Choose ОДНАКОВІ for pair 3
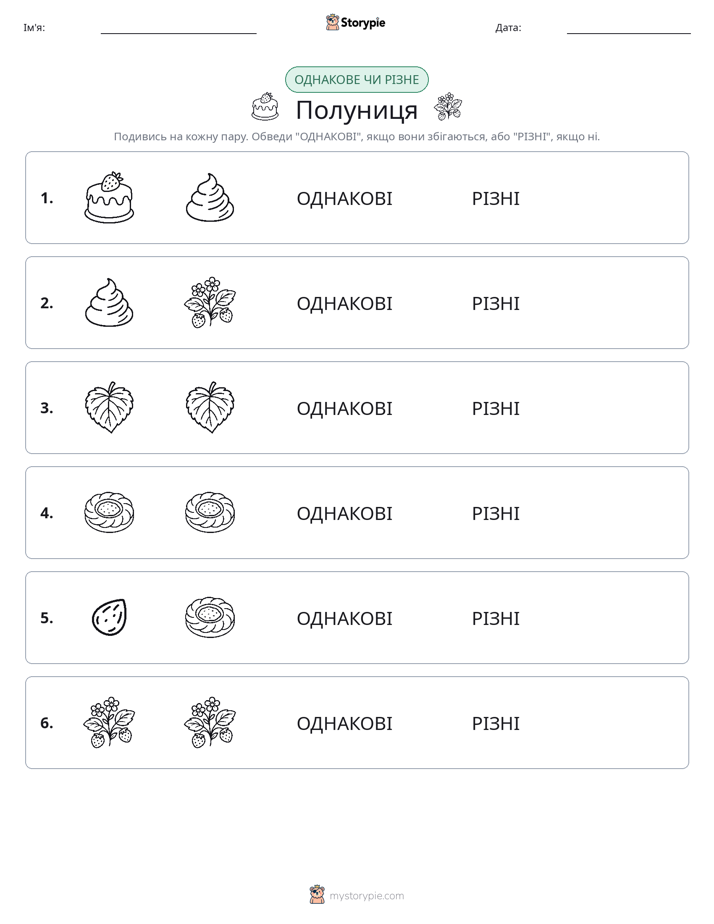The width and height of the screenshot is (714, 924). (344, 408)
